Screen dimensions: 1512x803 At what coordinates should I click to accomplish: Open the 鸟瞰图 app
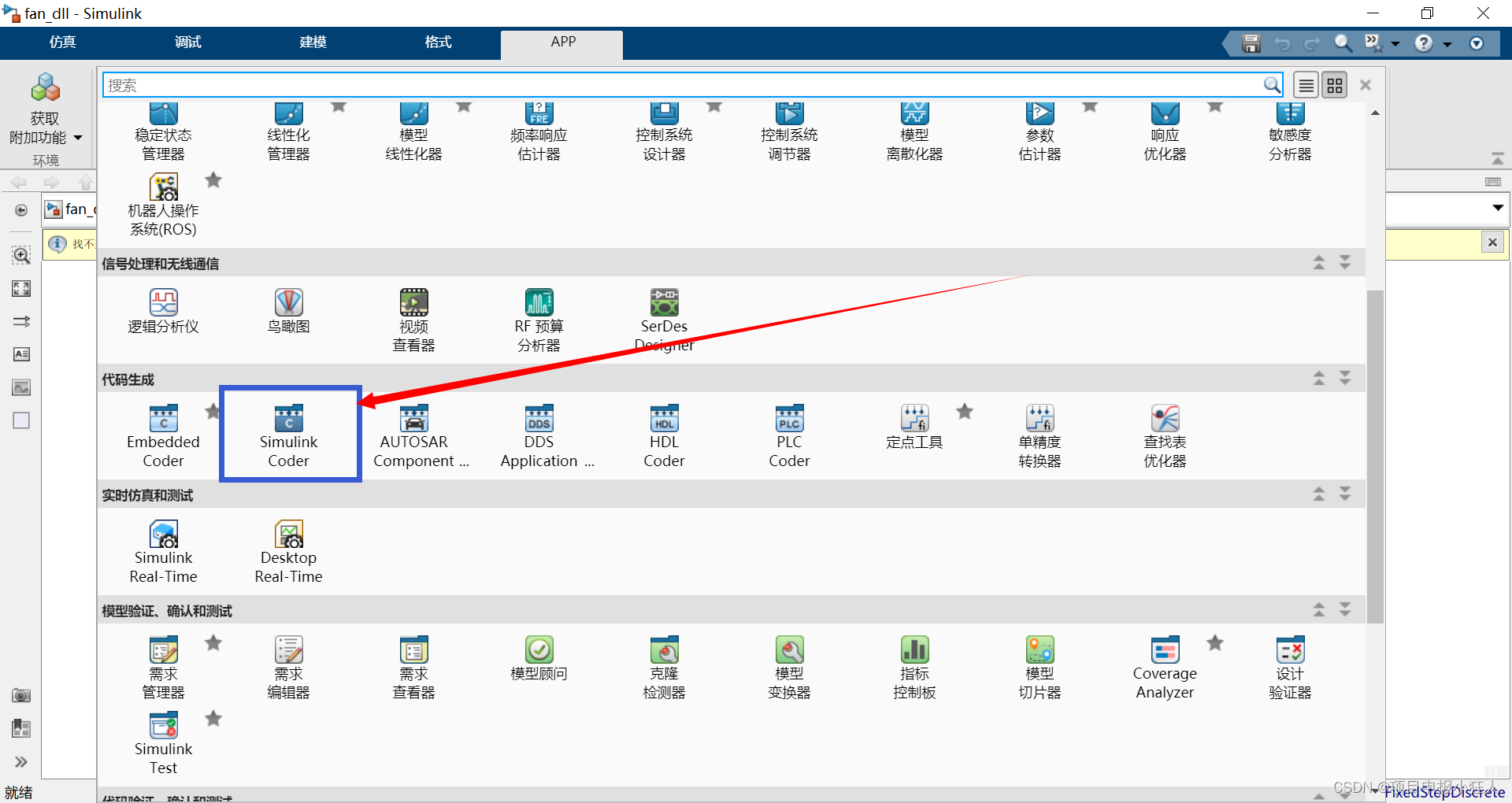pos(289,312)
